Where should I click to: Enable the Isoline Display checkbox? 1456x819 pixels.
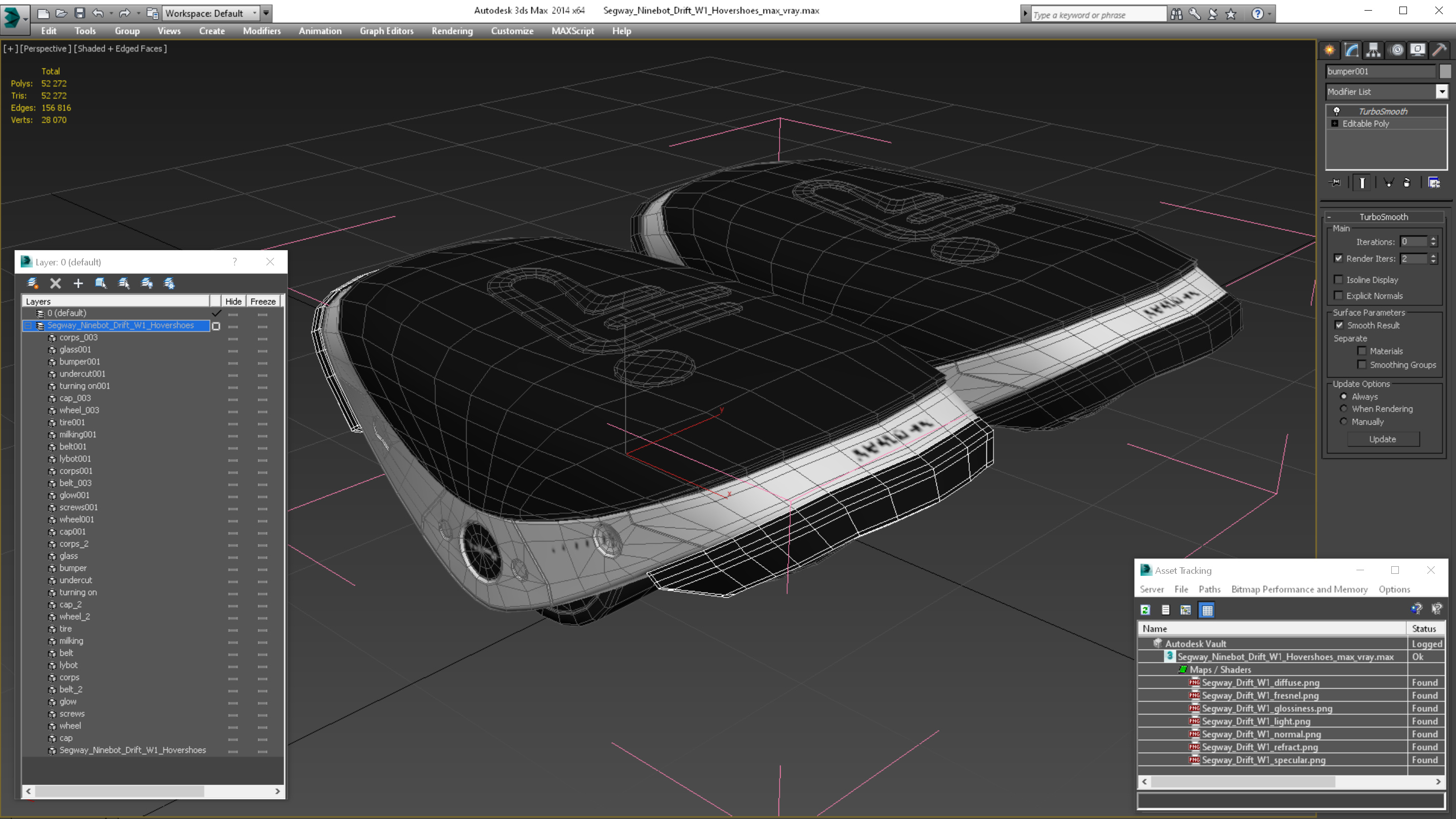pyautogui.click(x=1338, y=280)
